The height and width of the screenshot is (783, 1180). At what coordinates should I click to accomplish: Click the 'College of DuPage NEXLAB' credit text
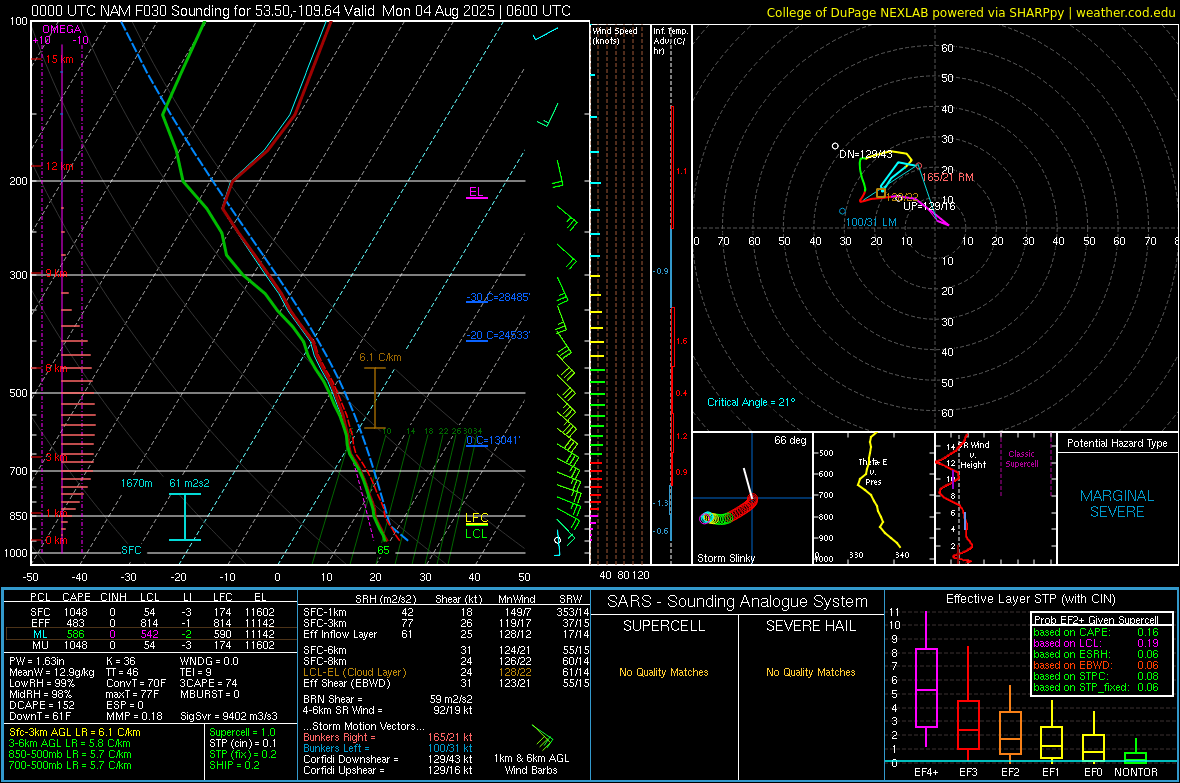click(970, 12)
